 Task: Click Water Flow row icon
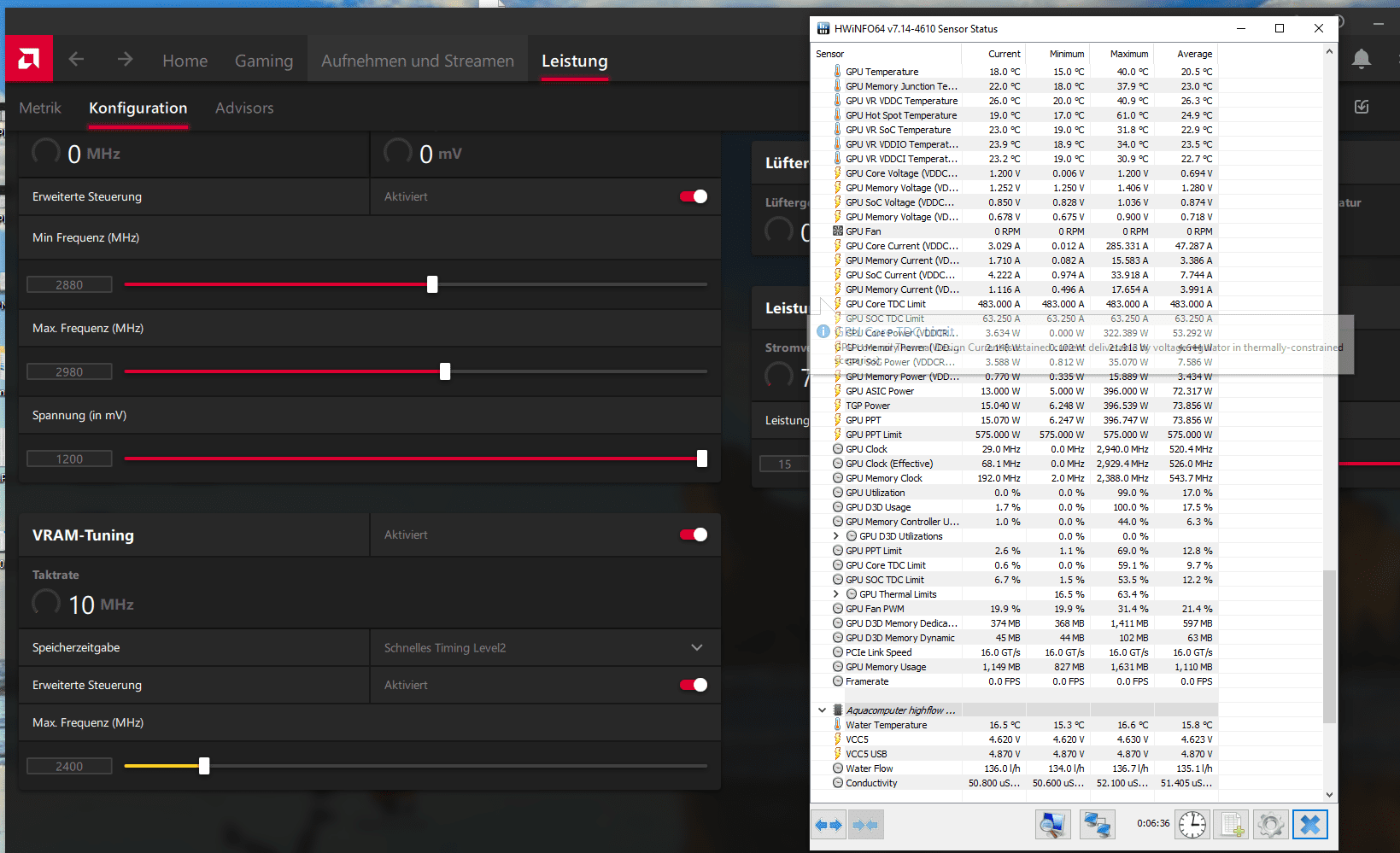coord(838,768)
